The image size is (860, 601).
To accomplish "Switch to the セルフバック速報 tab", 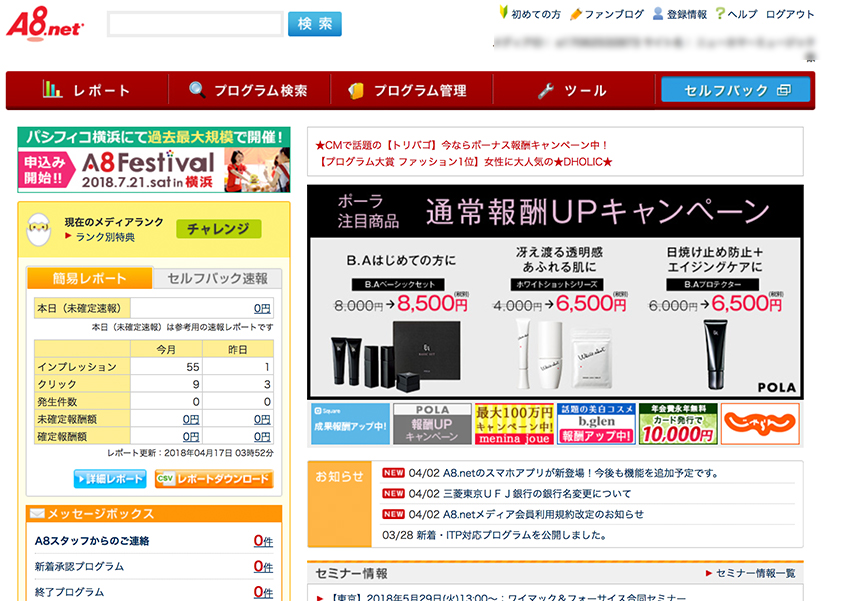I will coord(217,279).
